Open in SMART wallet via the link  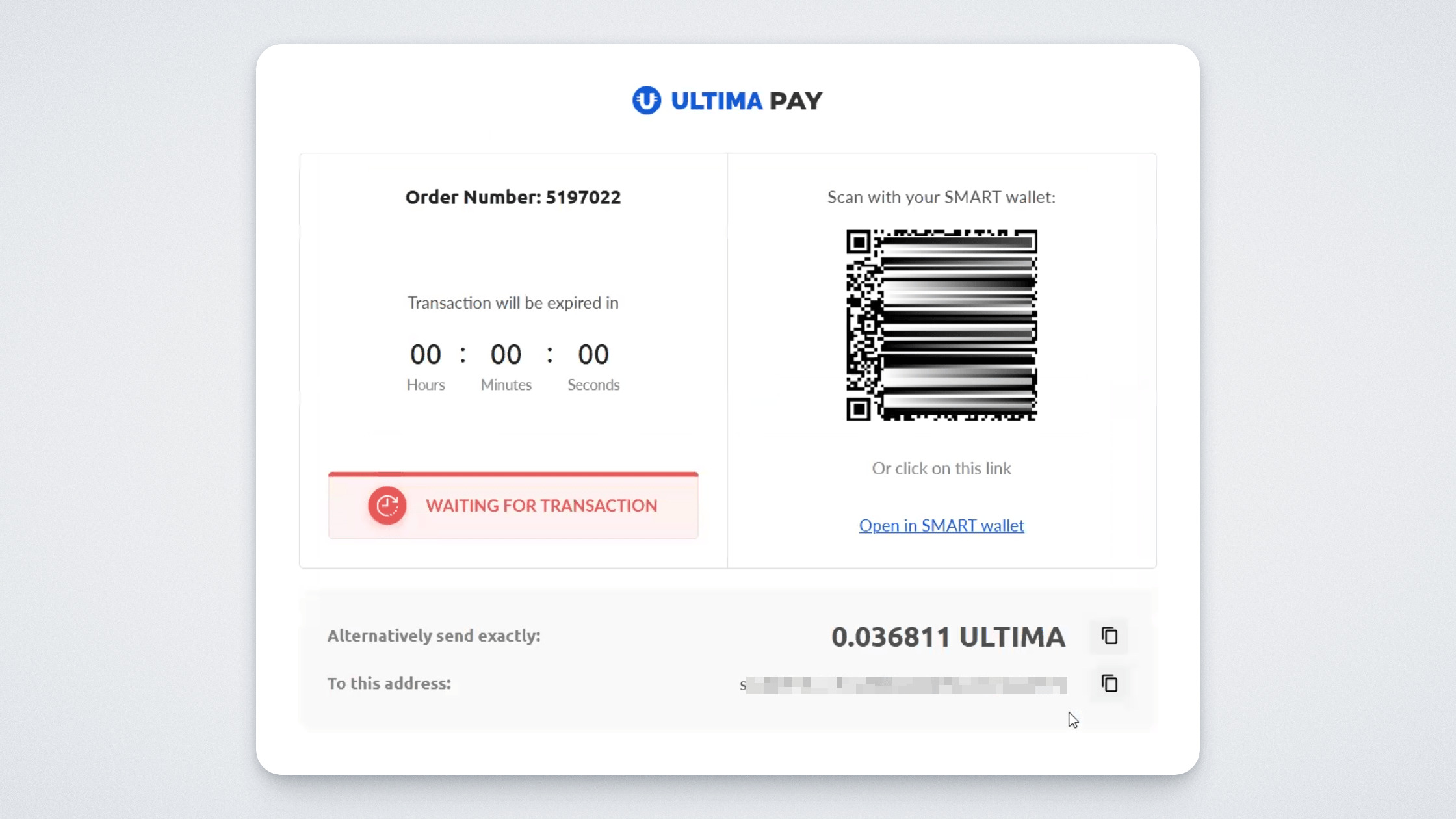pos(941,525)
